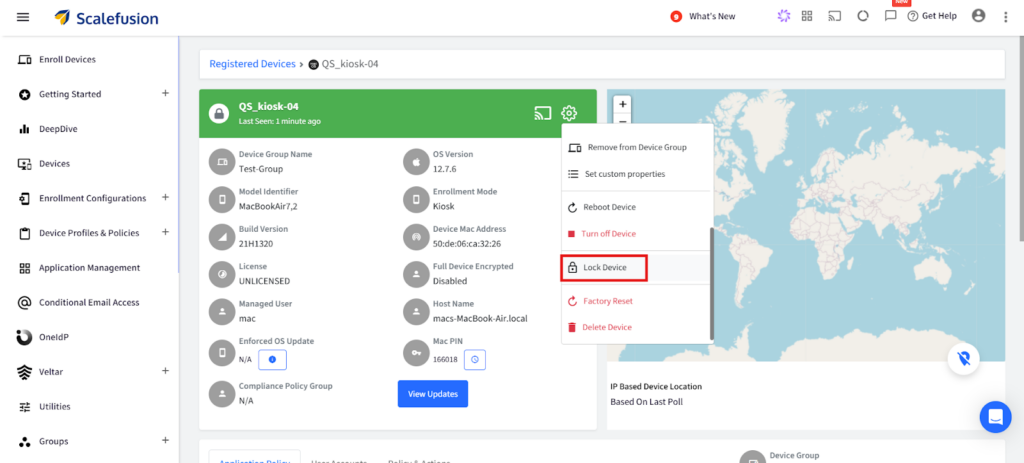Click the dropdown menu scrollbar
The image size is (1024, 463).
pyautogui.click(x=712, y=283)
